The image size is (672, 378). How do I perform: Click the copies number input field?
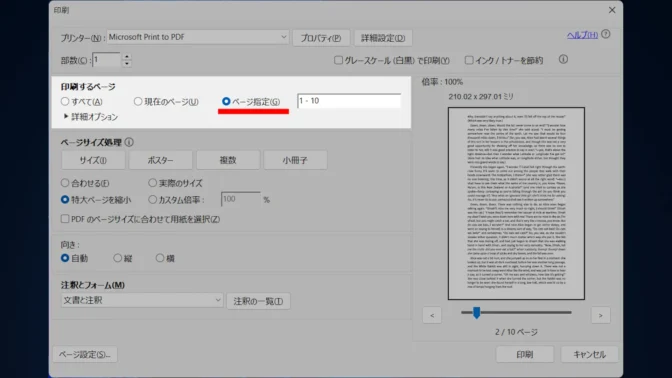[107, 60]
